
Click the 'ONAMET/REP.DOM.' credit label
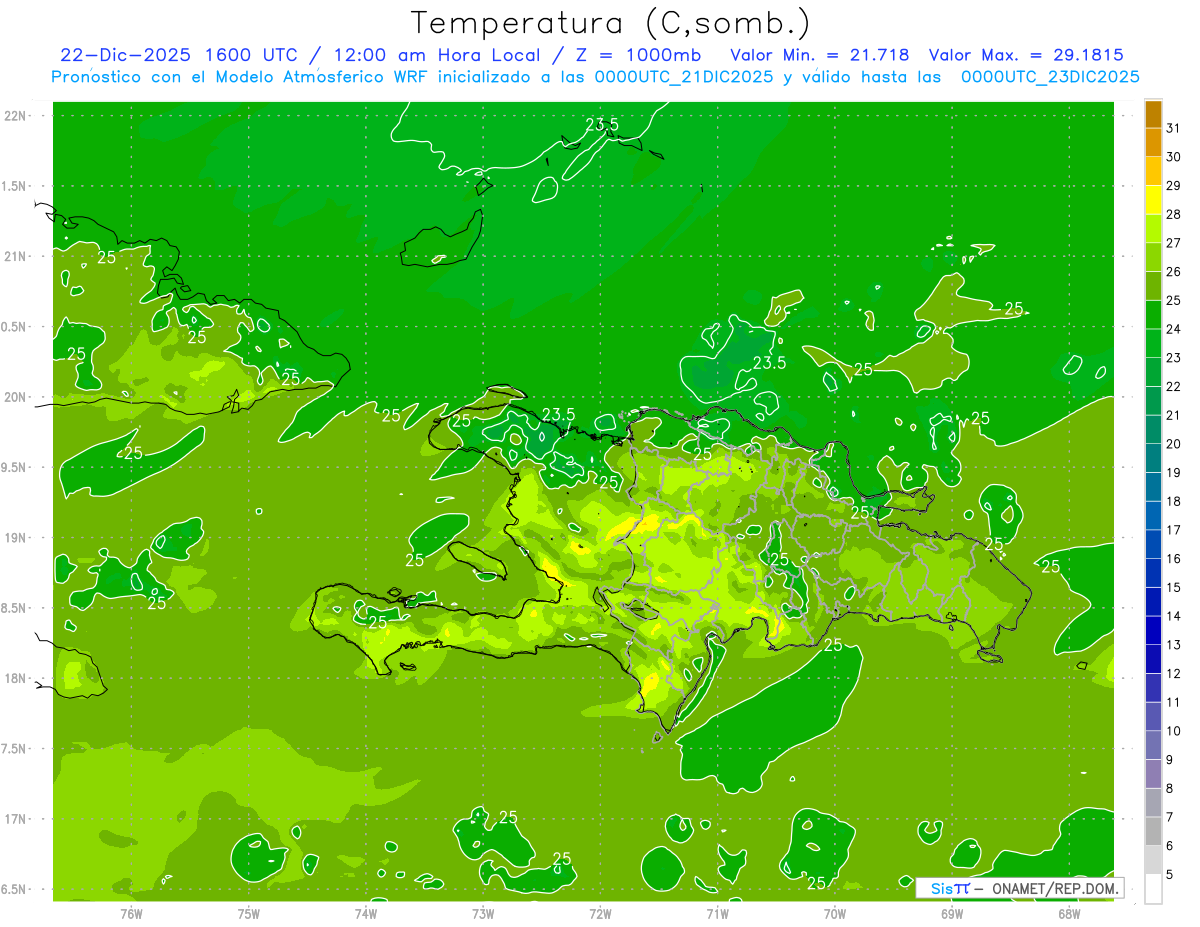coord(1056,888)
